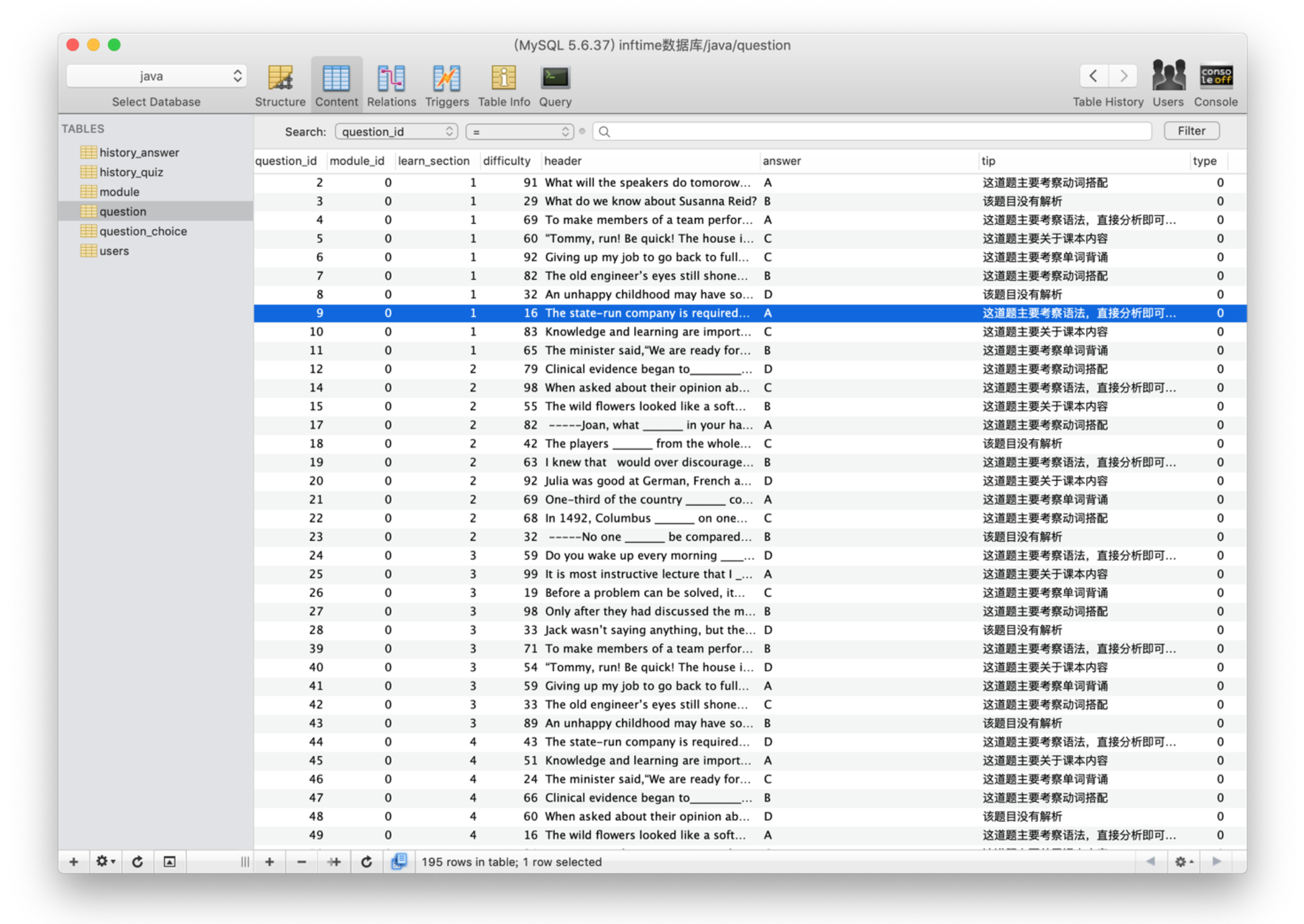Toggle the table info pane button
The height and width of the screenshot is (924, 1304).
[170, 861]
